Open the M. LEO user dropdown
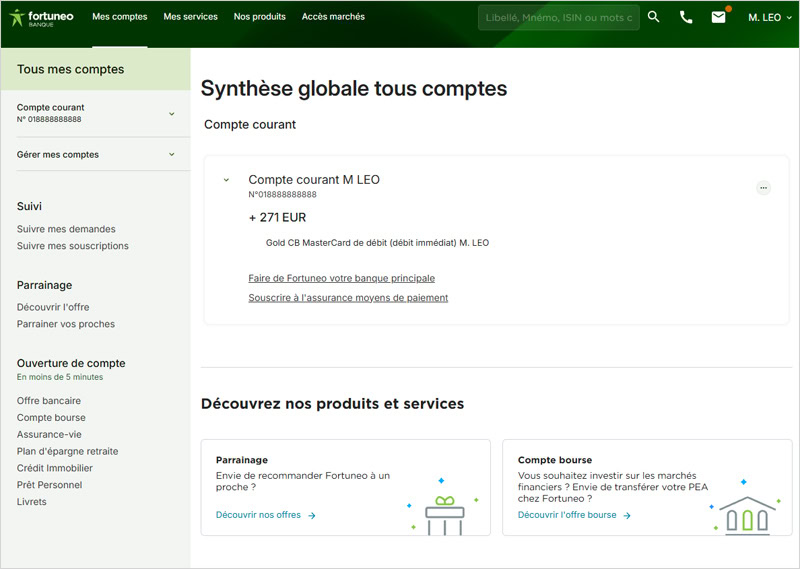This screenshot has width=800, height=569. pyautogui.click(x=769, y=17)
